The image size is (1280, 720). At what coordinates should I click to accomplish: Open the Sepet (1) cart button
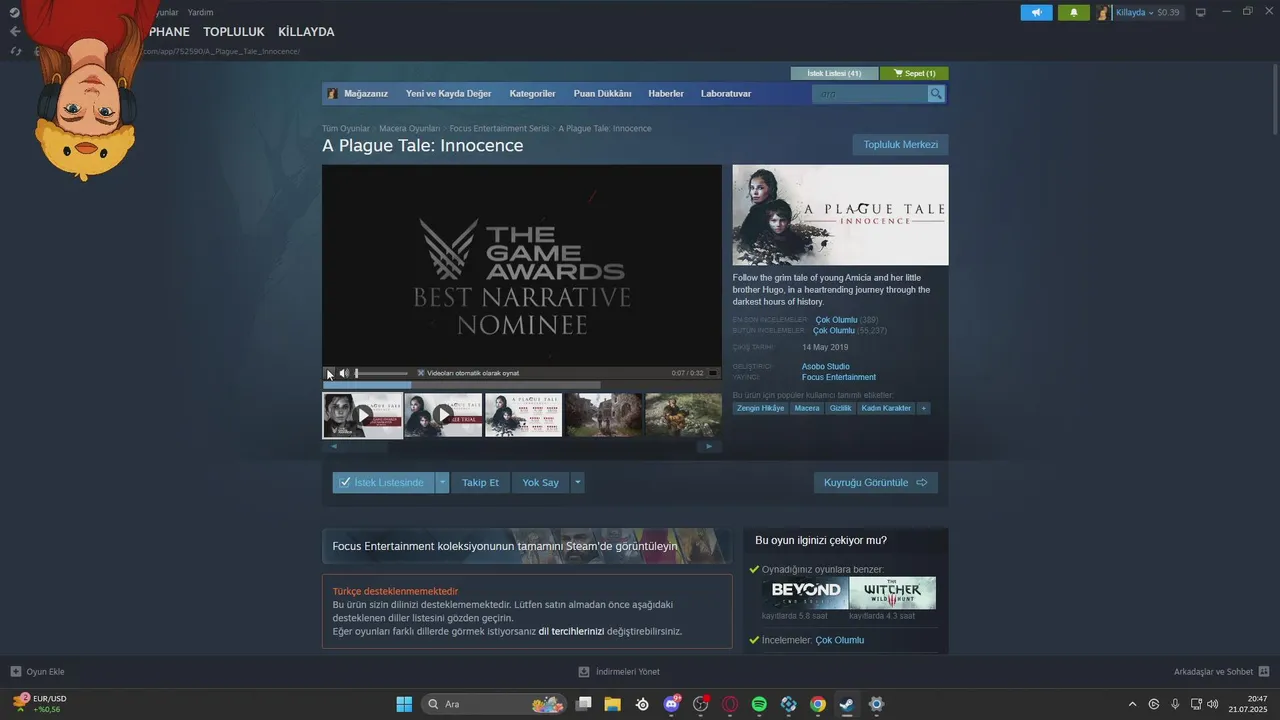pyautogui.click(x=914, y=73)
